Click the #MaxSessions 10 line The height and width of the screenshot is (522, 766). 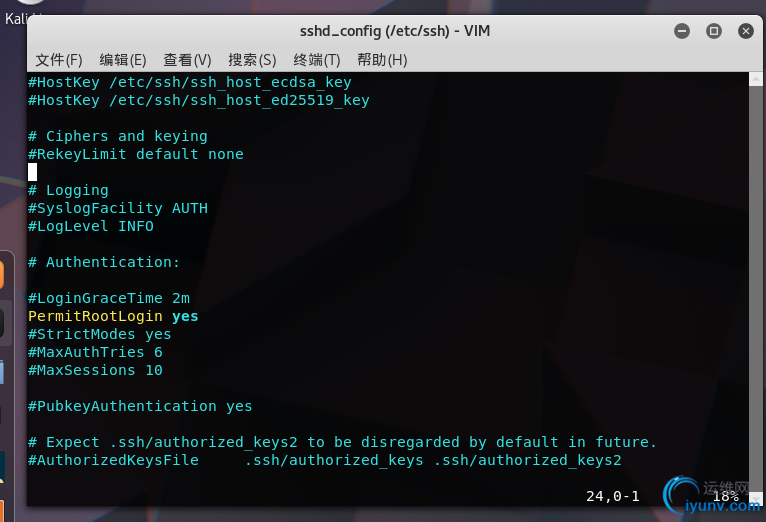coord(95,370)
